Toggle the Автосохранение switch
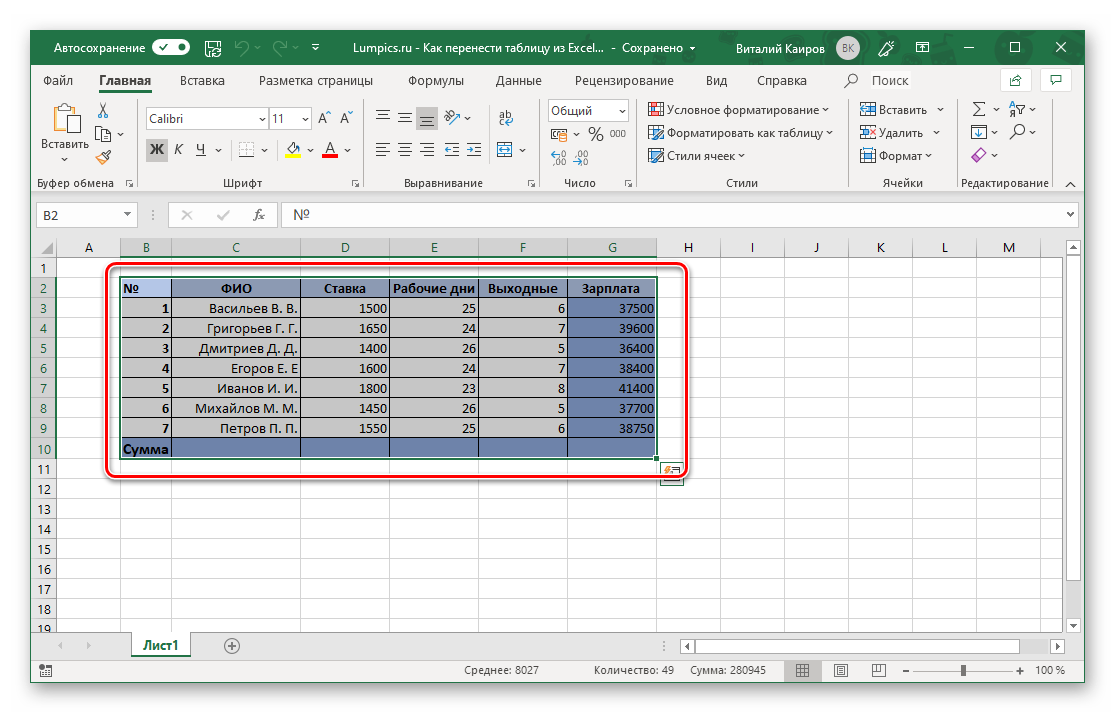Screen dimensions: 1115x713 (x=171, y=48)
